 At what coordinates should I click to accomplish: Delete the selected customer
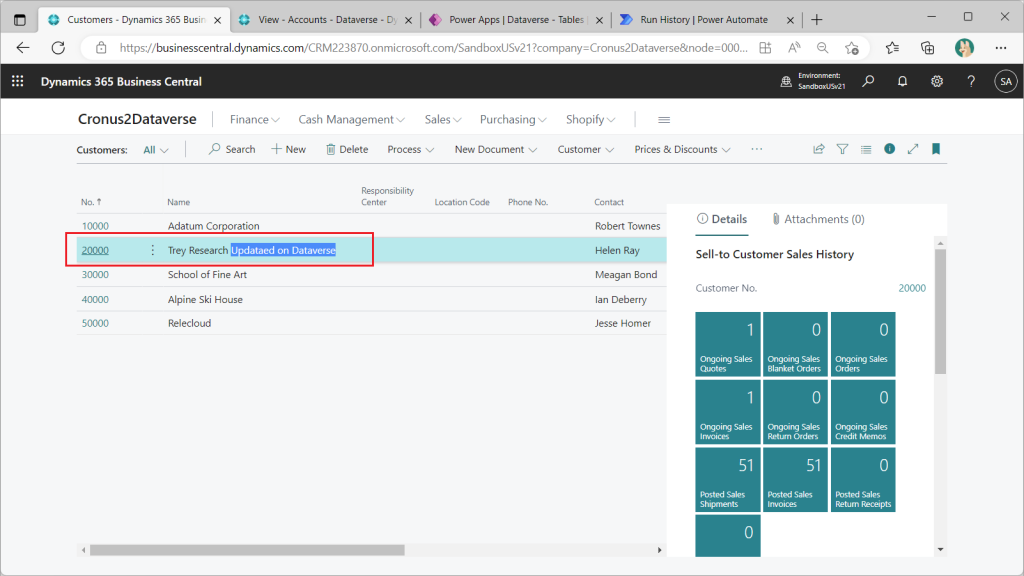pos(347,150)
